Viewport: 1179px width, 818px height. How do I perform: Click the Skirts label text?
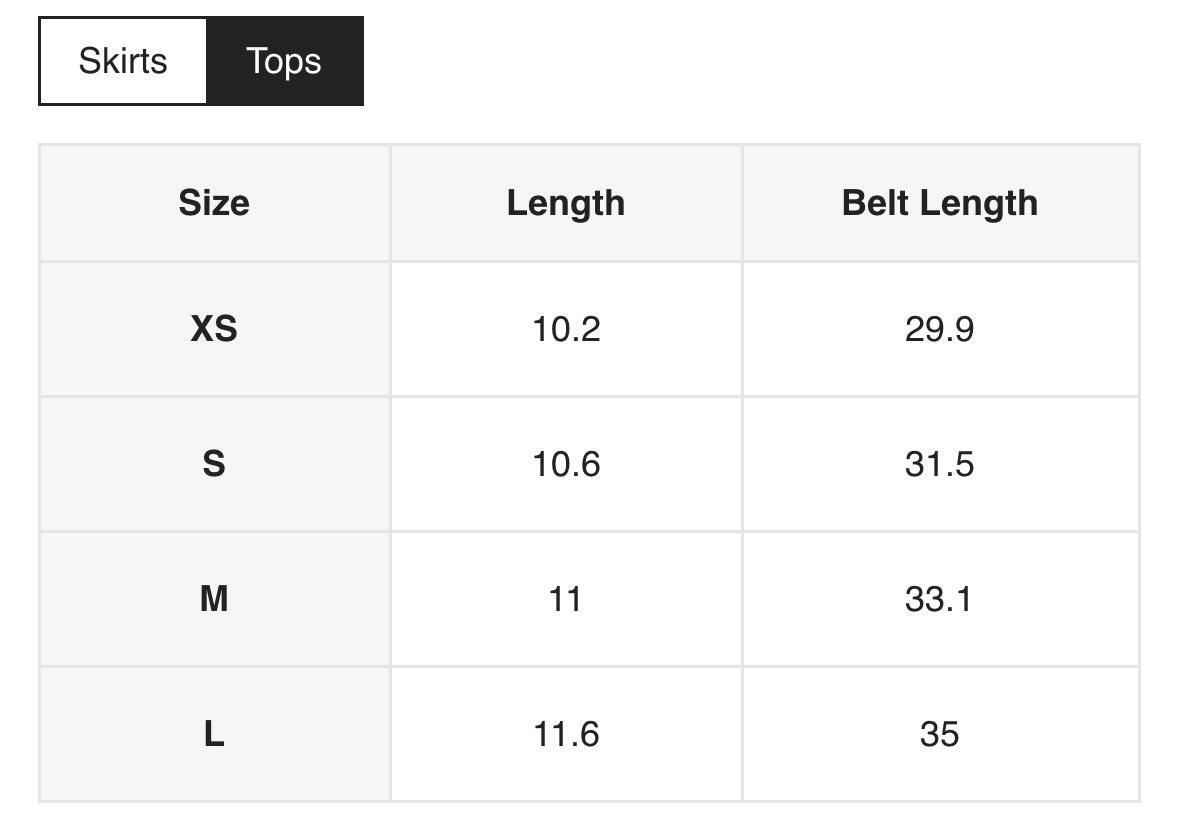point(123,61)
